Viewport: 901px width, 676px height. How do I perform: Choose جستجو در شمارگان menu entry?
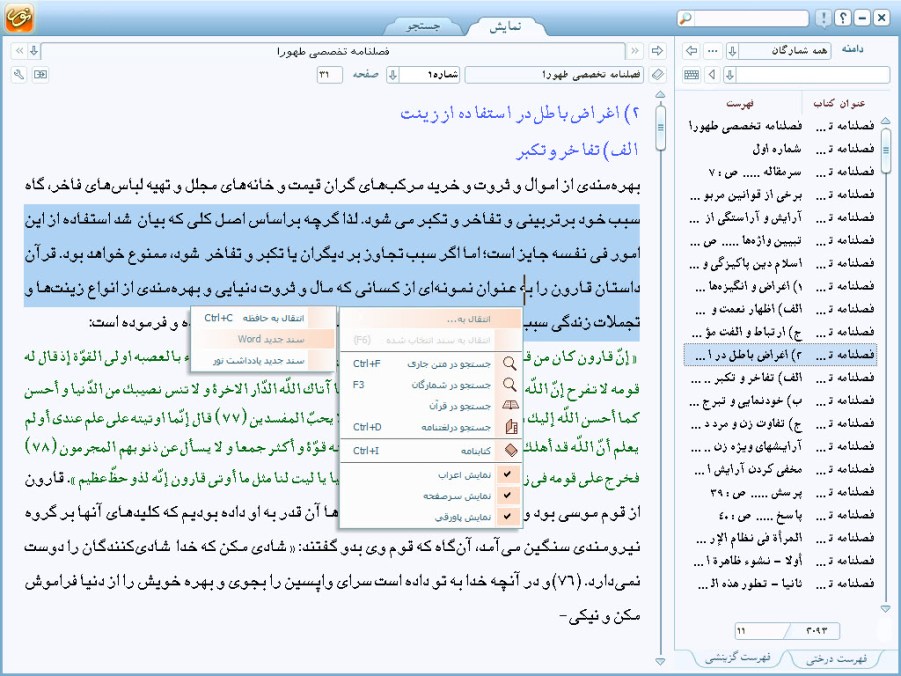(x=431, y=385)
